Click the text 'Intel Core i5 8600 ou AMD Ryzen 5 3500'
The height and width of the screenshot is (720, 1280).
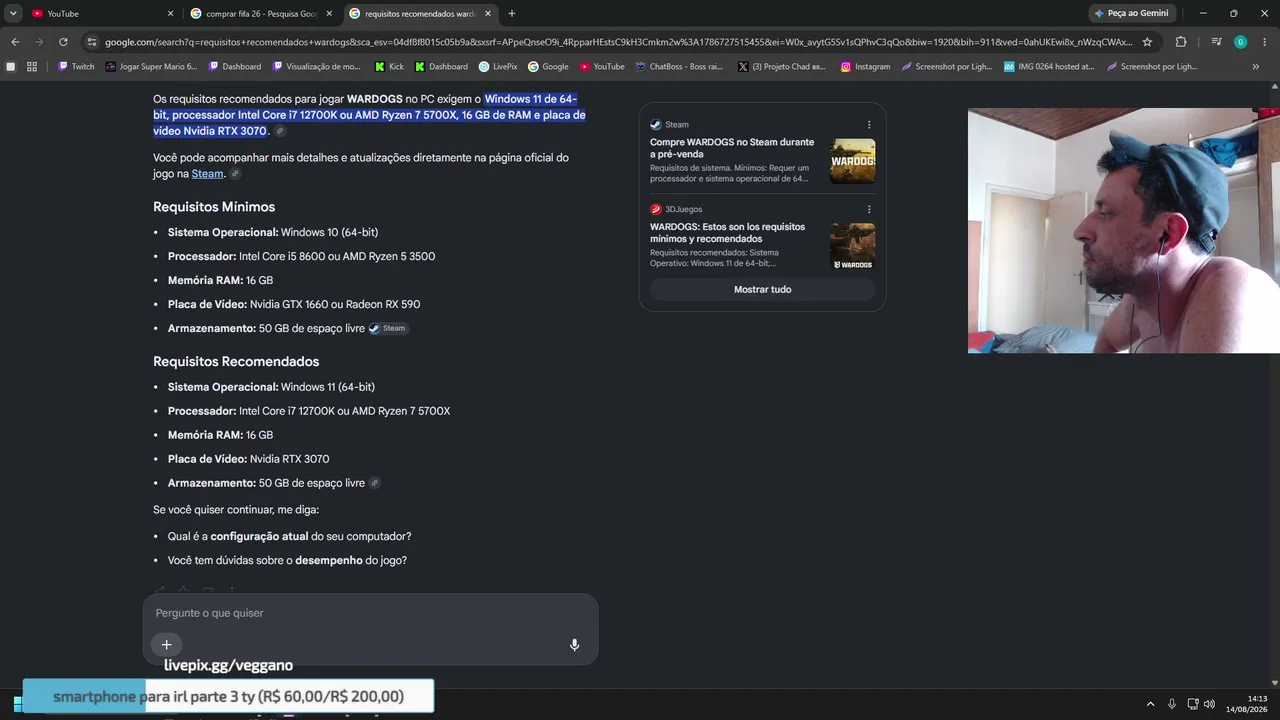point(337,256)
